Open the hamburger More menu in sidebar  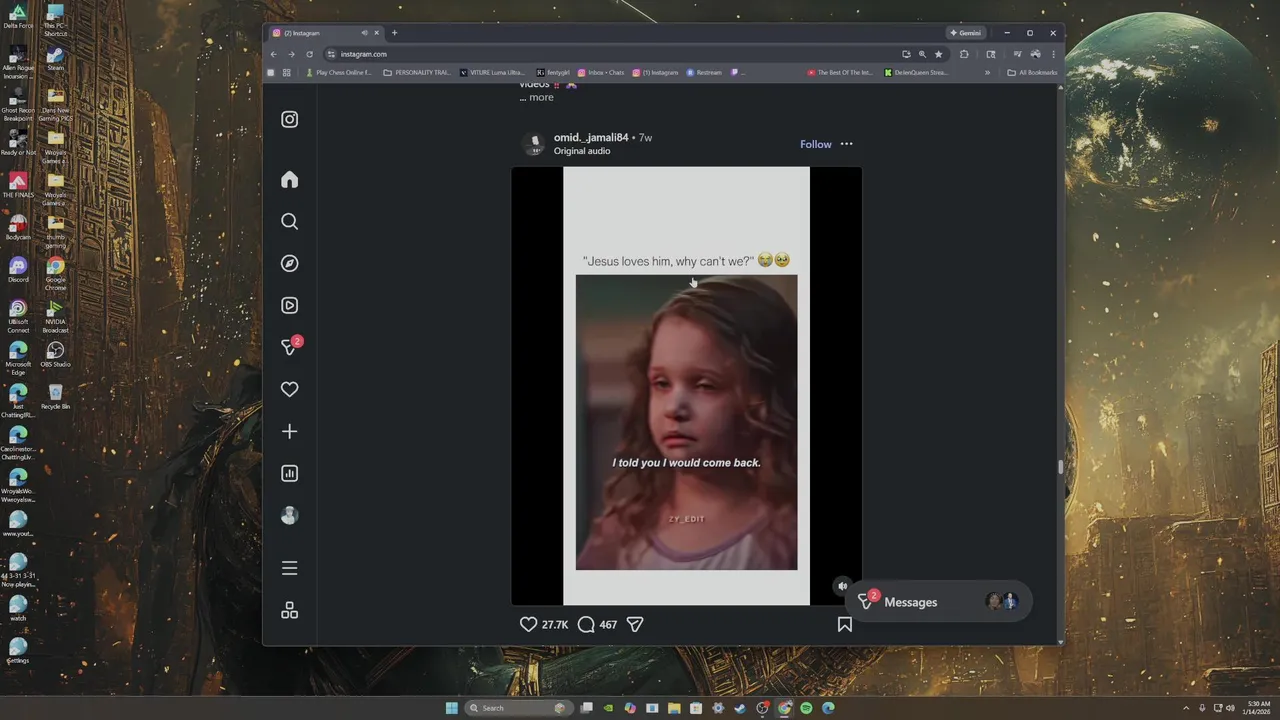(x=289, y=568)
